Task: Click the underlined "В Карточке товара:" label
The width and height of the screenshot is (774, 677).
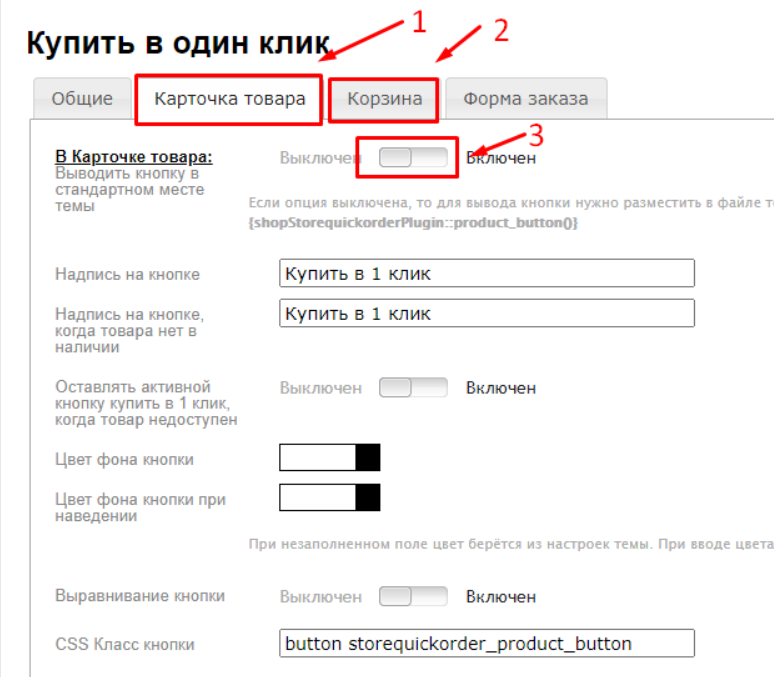Action: [x=134, y=157]
